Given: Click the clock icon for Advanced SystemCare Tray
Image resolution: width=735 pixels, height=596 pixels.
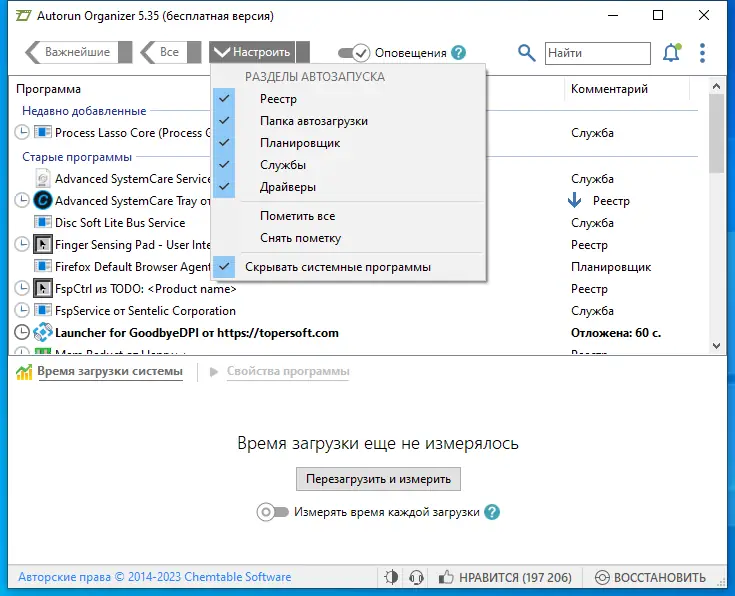Looking at the screenshot, I should (x=22, y=200).
